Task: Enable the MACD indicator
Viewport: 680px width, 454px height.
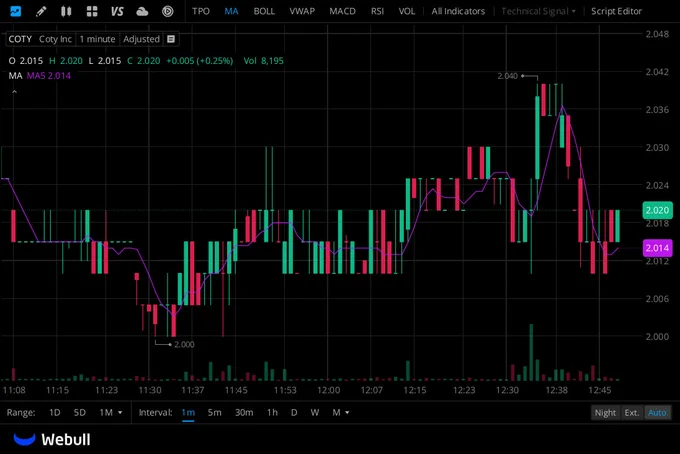Action: (x=342, y=11)
